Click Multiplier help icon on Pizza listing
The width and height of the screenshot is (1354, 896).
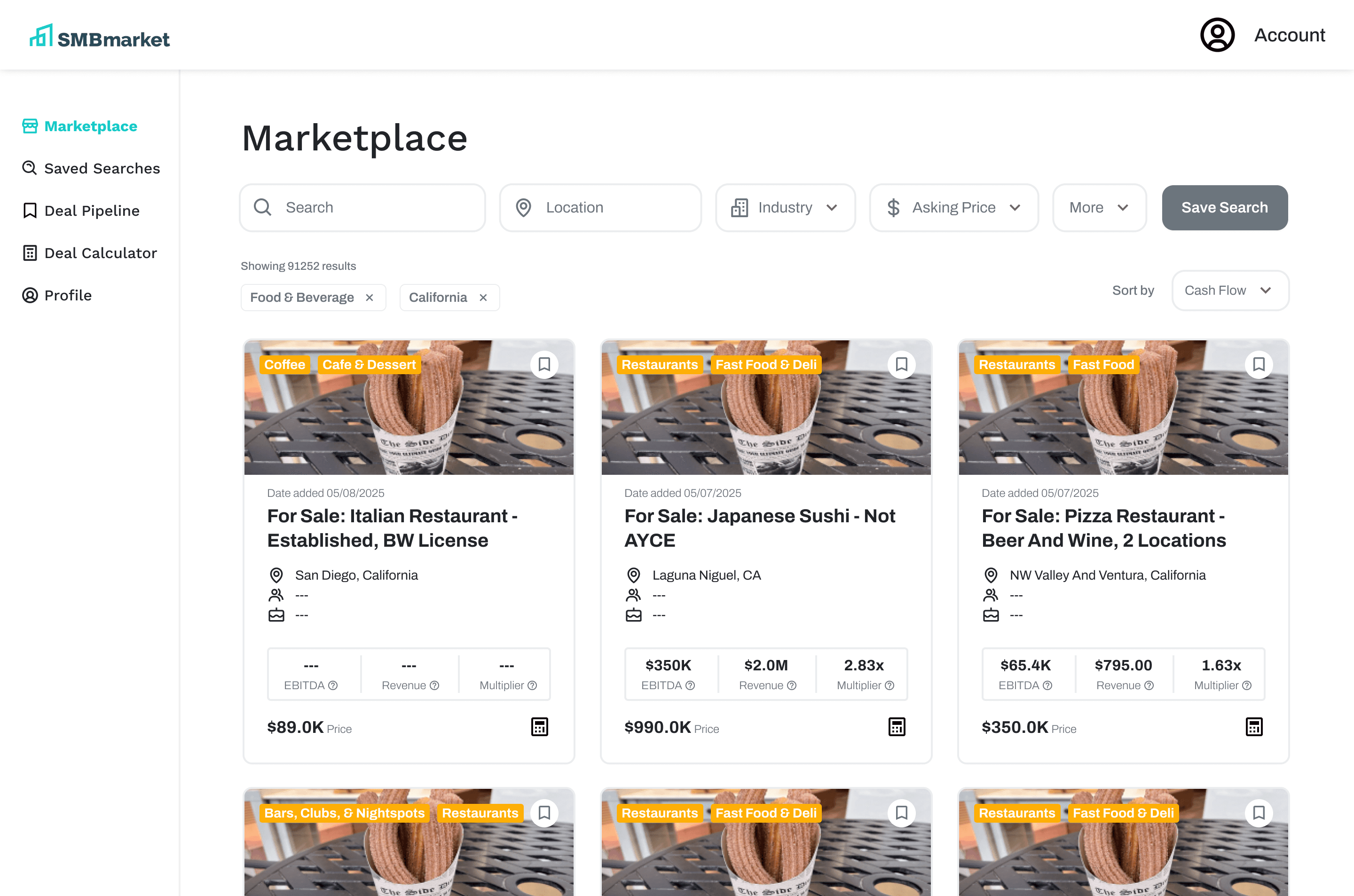pos(1247,686)
